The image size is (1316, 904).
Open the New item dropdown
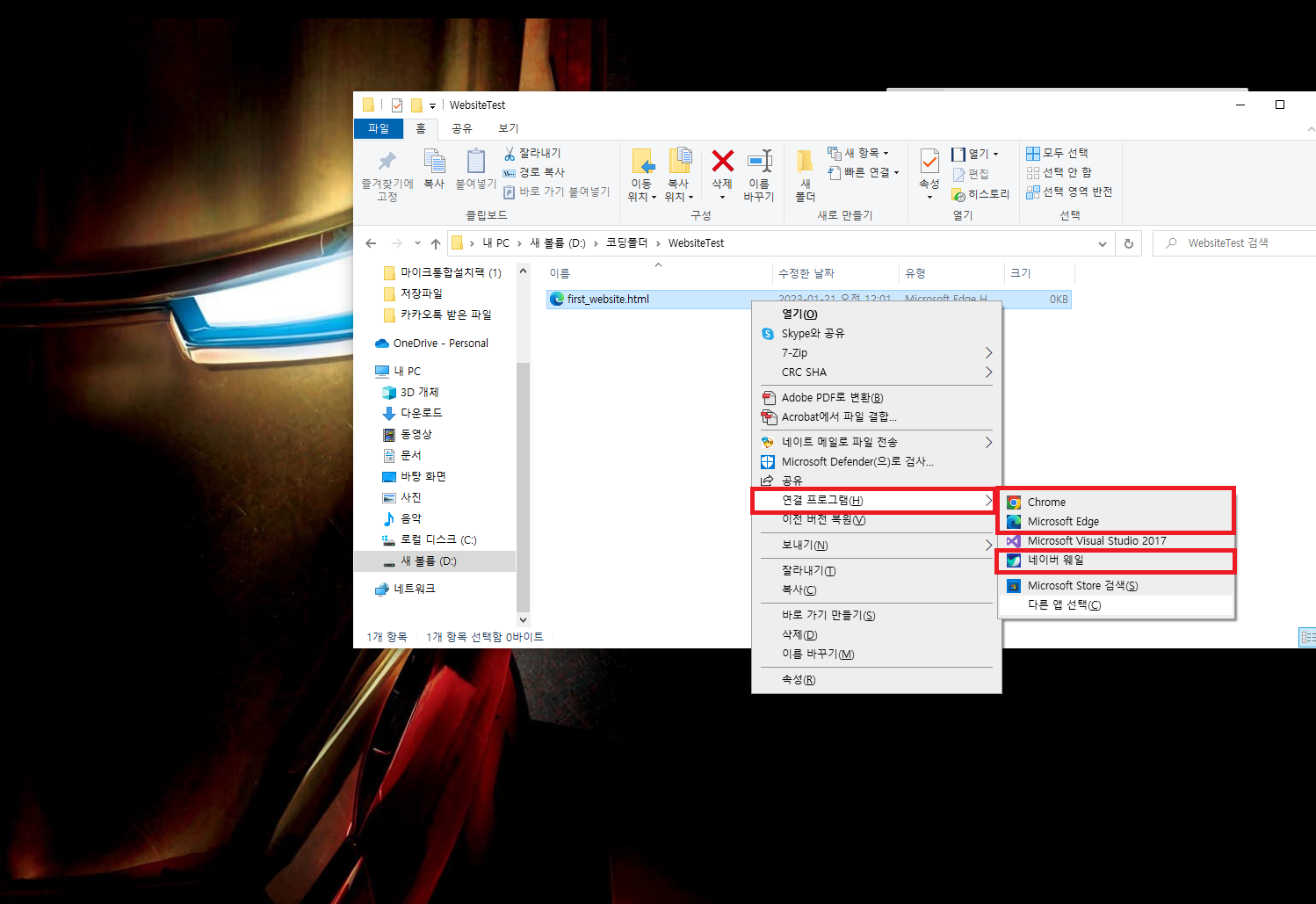click(x=858, y=153)
